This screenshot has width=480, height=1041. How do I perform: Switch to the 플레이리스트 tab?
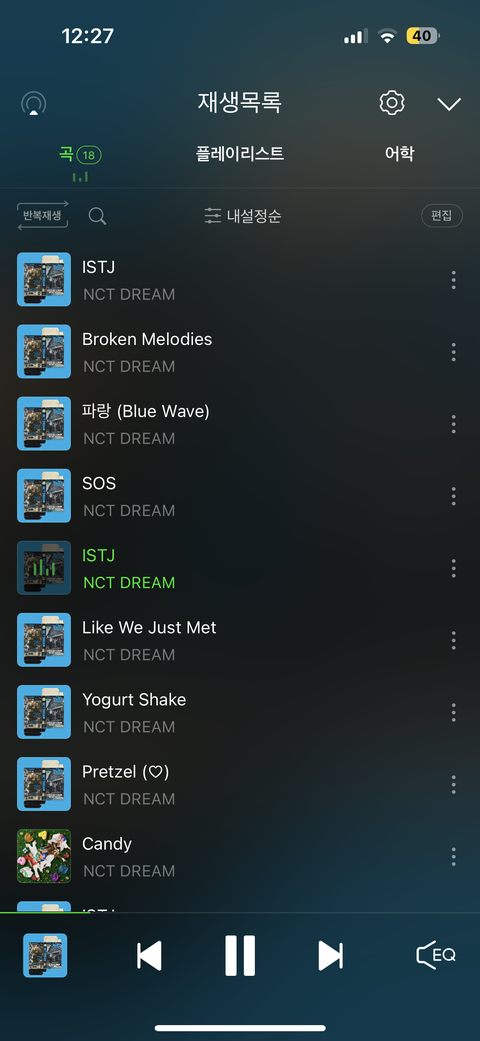240,154
